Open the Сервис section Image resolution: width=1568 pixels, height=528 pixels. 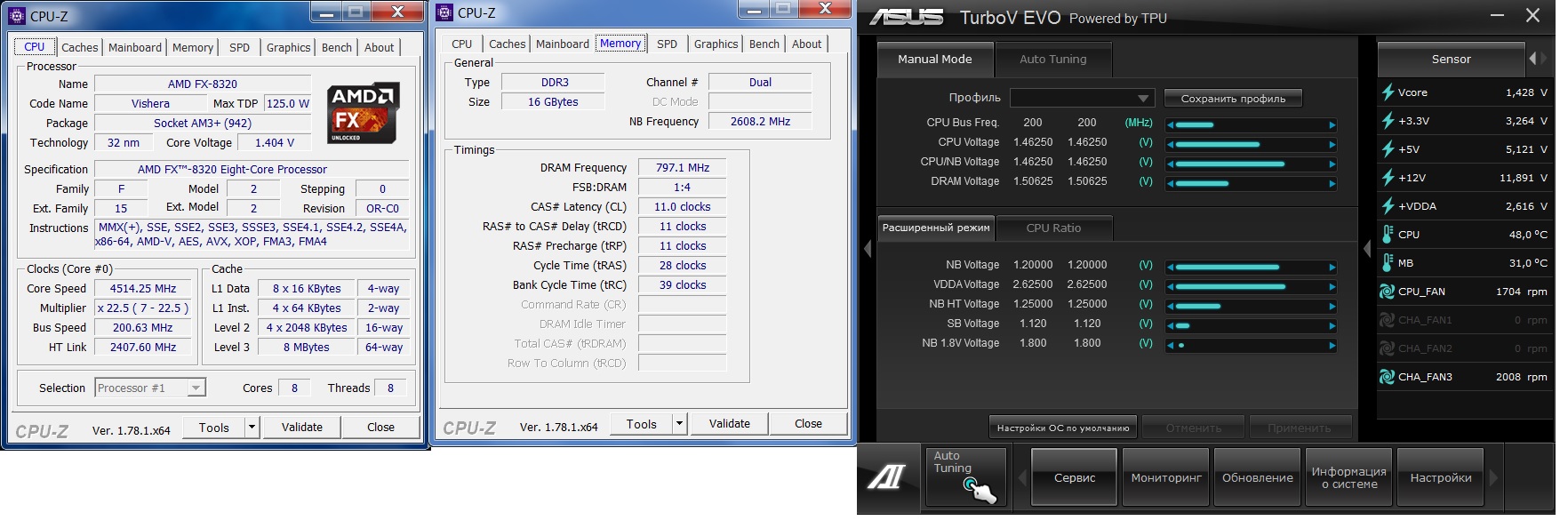tap(1074, 477)
